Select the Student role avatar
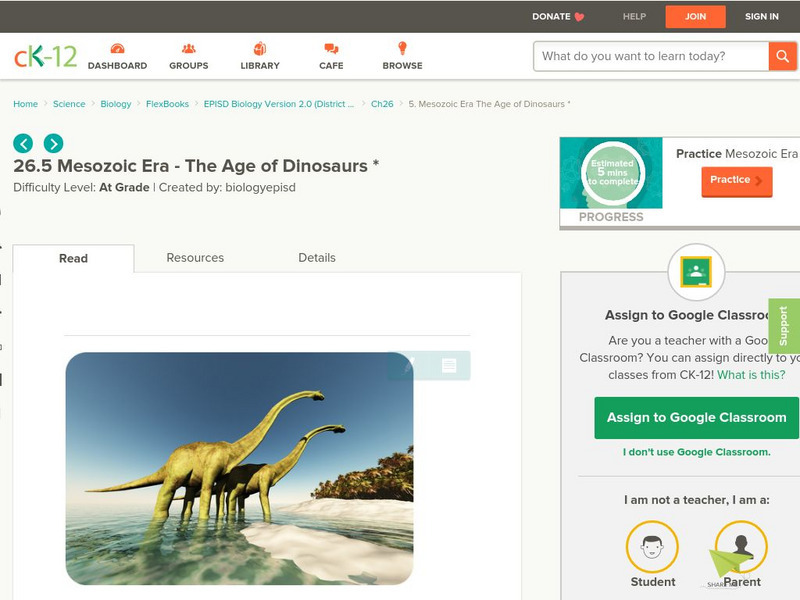800x600 pixels. click(652, 548)
